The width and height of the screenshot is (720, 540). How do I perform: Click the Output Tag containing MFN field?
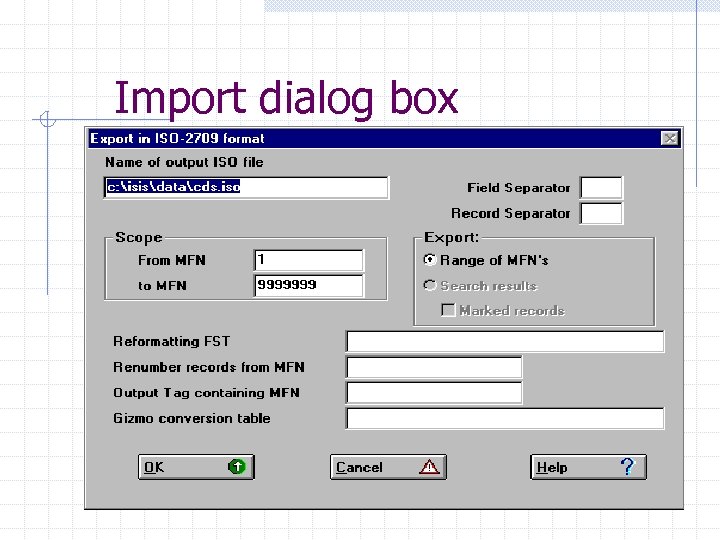pos(434,393)
